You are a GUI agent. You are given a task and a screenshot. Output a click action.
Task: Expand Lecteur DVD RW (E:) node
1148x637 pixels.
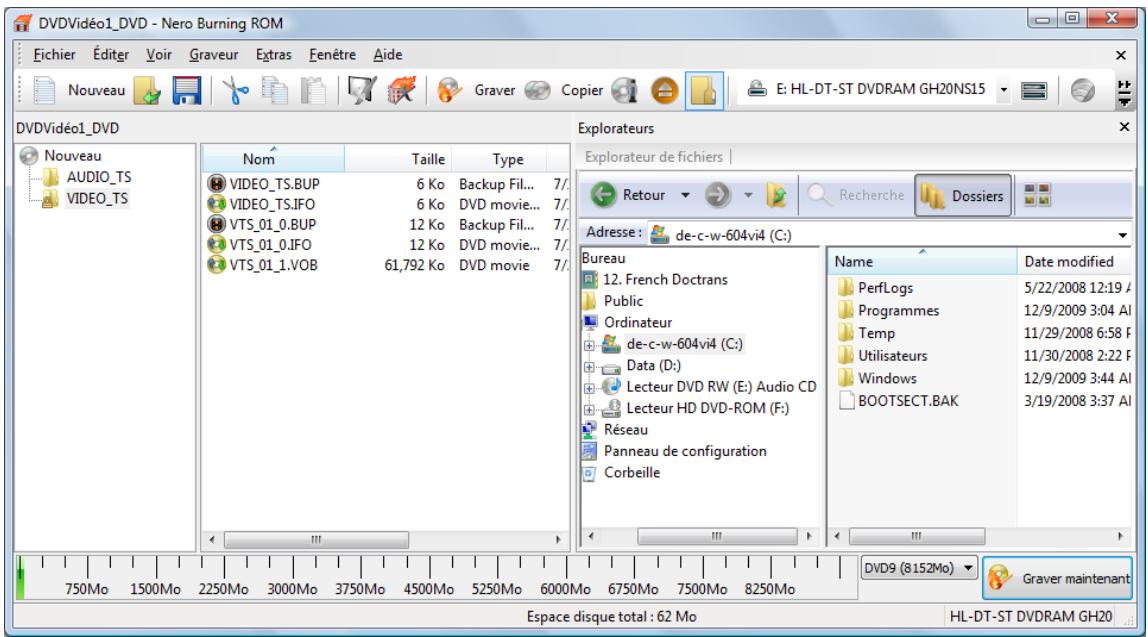coord(589,388)
